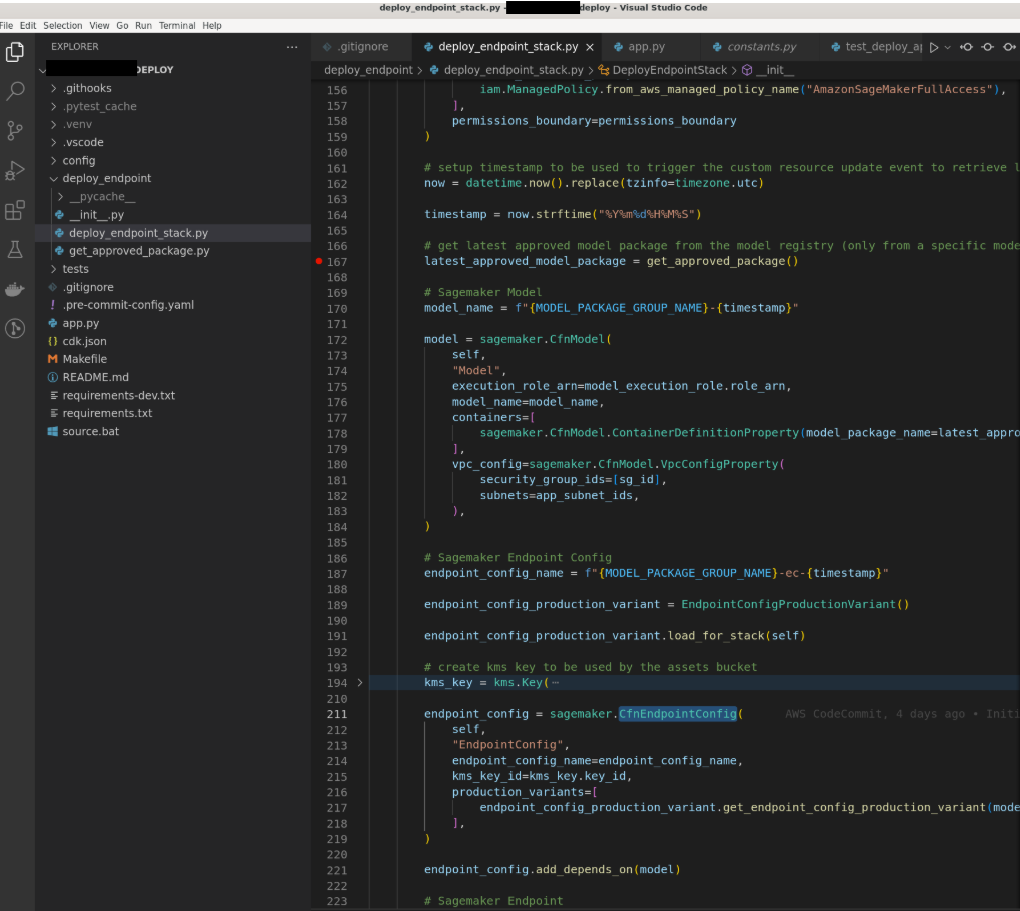Screen dimensions: 1020x911
Task: Switch to the app.py editor tab
Action: [x=646, y=47]
